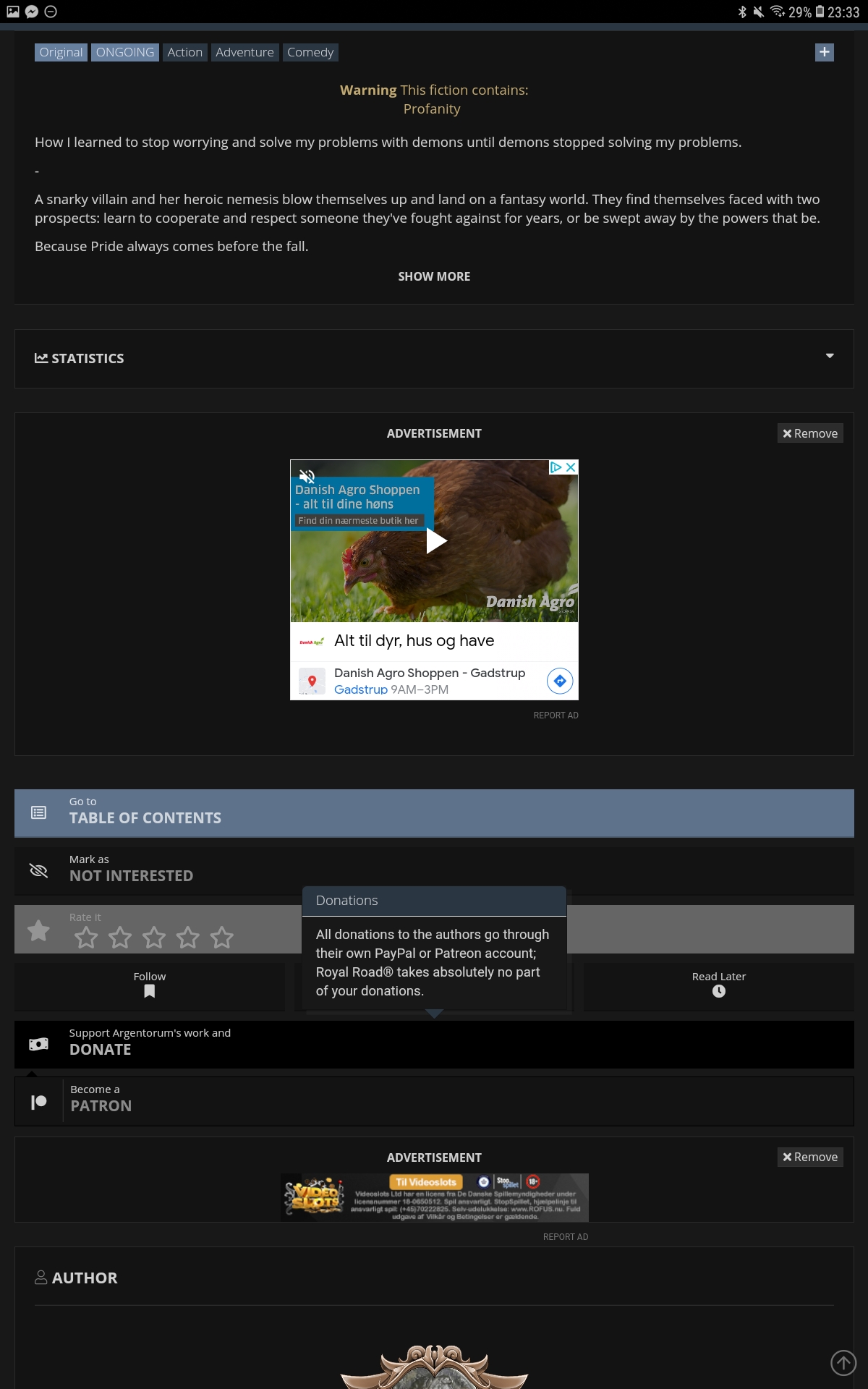868x1389 pixels.
Task: Become a PATRON button
Action: point(434,1101)
